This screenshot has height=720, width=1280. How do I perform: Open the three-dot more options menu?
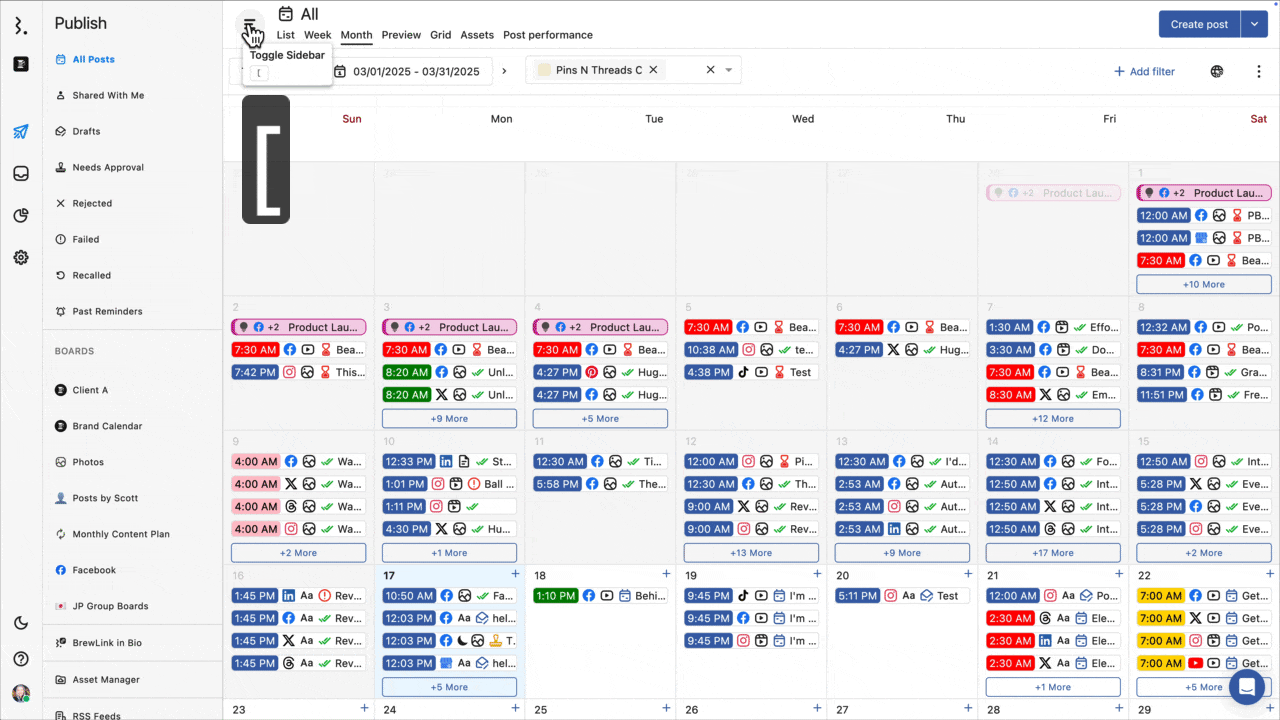point(1259,72)
